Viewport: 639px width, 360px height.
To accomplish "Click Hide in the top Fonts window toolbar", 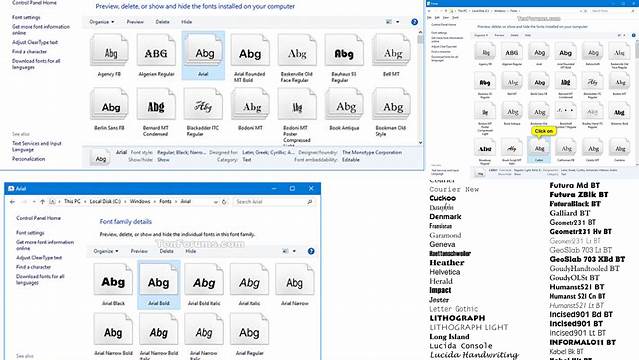I will tap(186, 22).
